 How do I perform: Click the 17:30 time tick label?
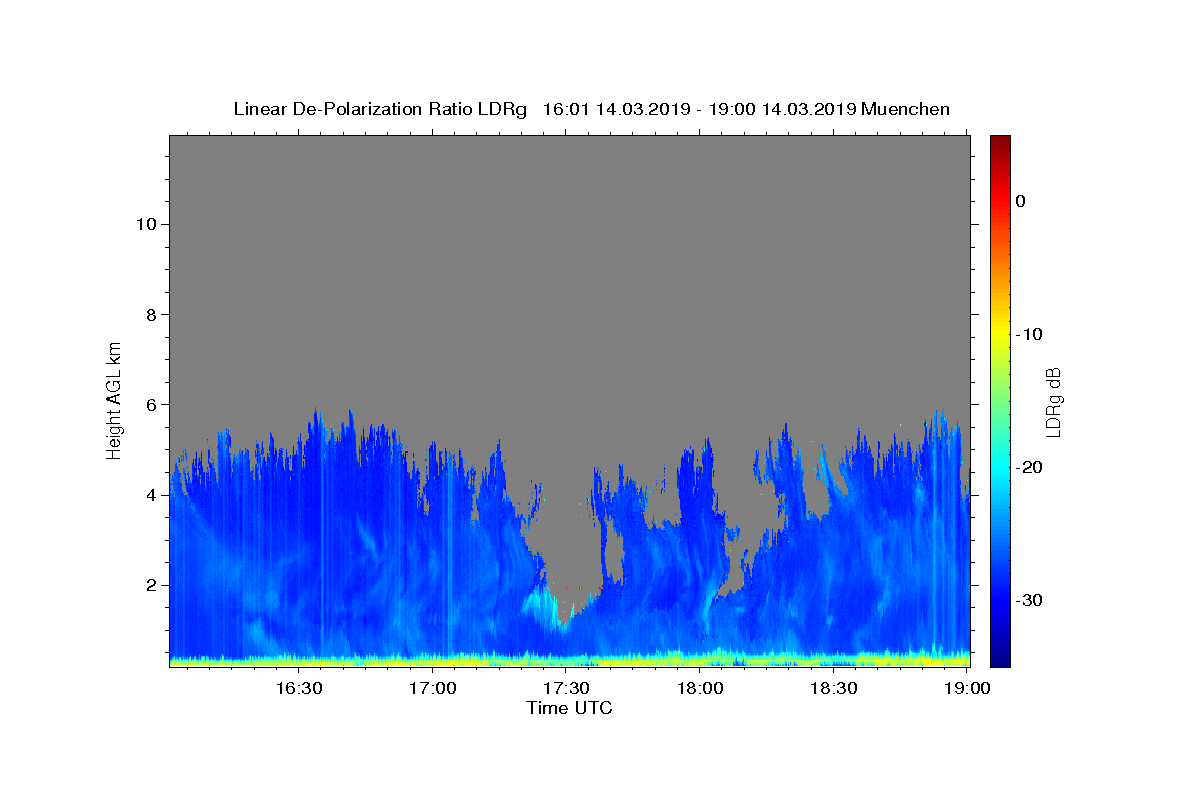(566, 688)
